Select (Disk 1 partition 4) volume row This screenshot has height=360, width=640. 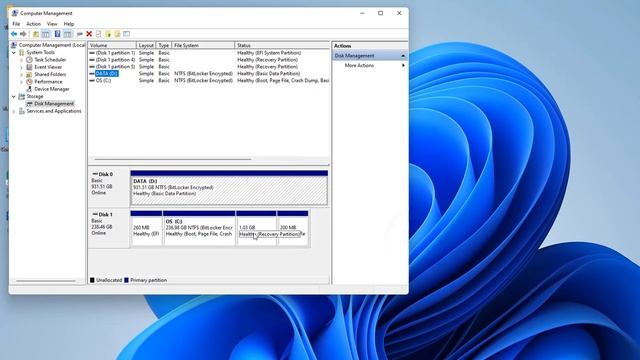click(209, 60)
